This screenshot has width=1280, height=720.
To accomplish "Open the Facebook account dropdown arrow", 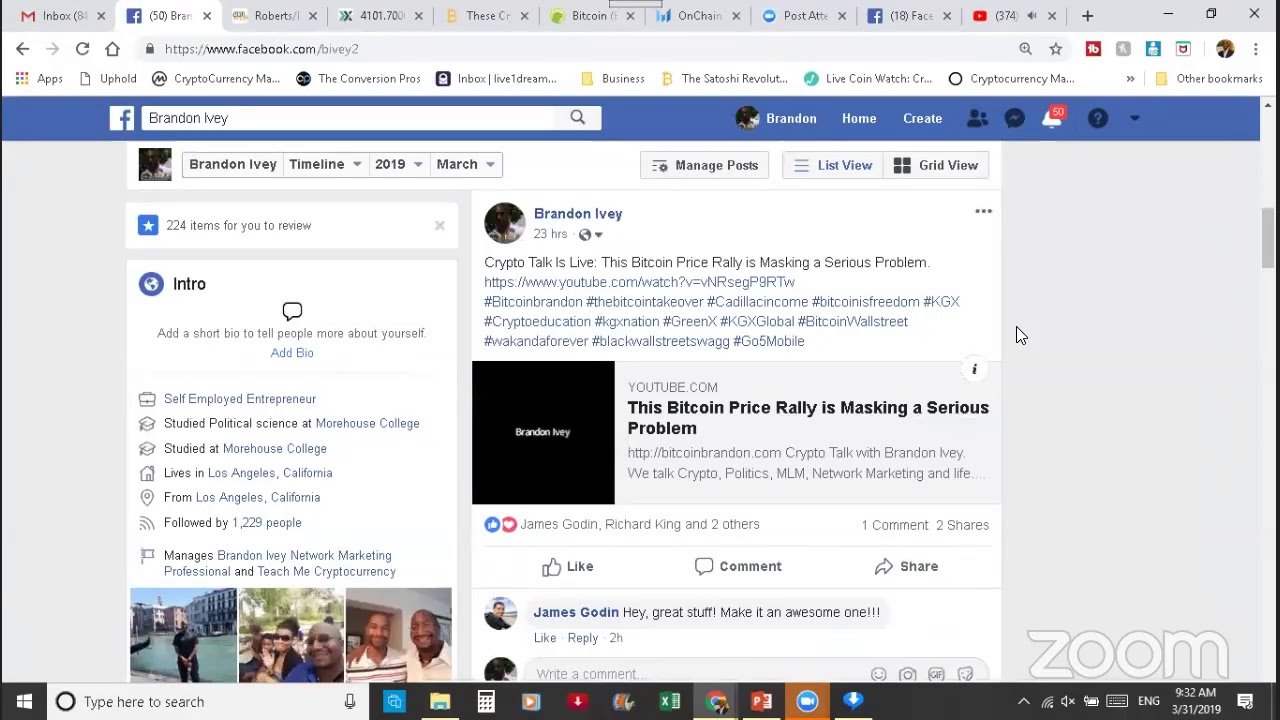I will 1134,118.
